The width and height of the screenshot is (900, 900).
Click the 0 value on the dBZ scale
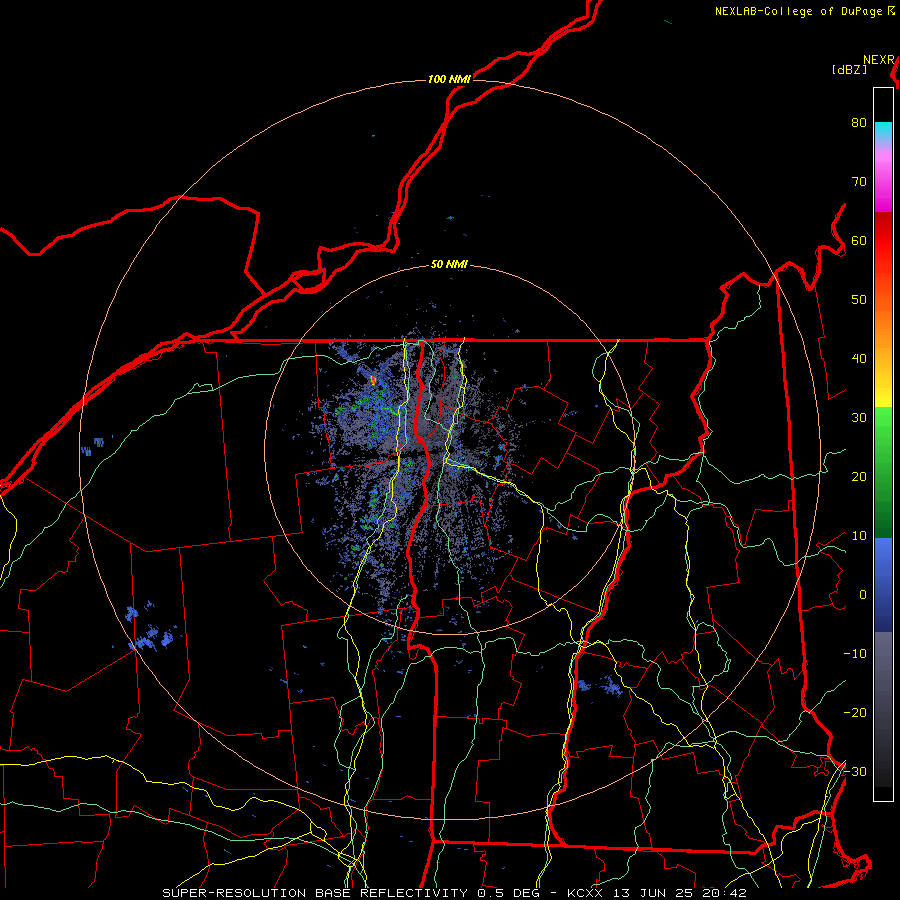point(863,595)
